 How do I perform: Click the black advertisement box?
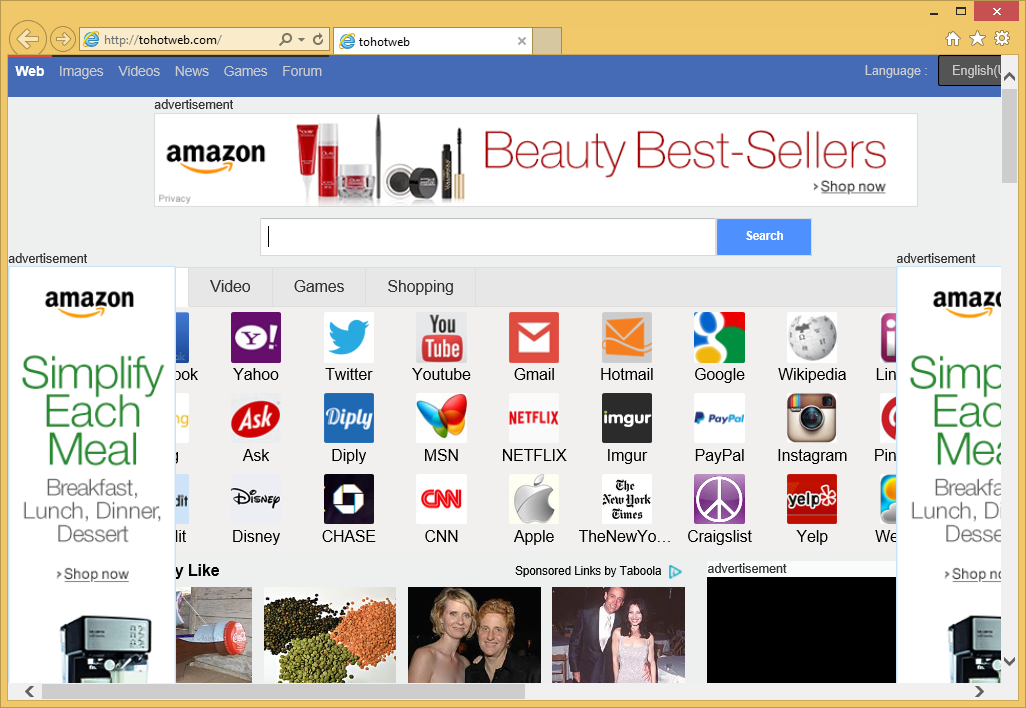801,630
